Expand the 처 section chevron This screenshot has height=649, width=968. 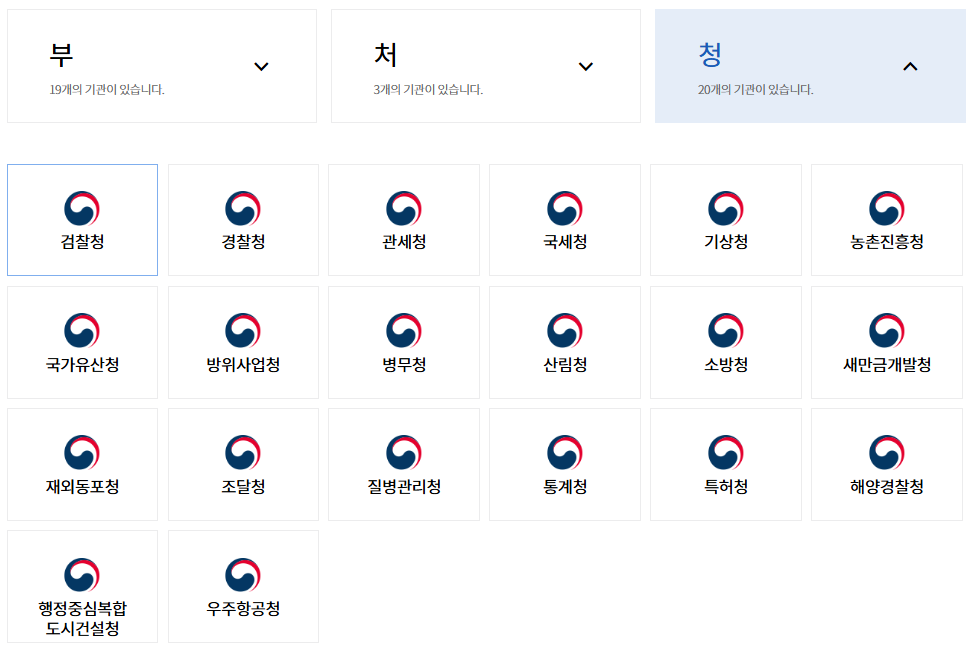coord(586,67)
